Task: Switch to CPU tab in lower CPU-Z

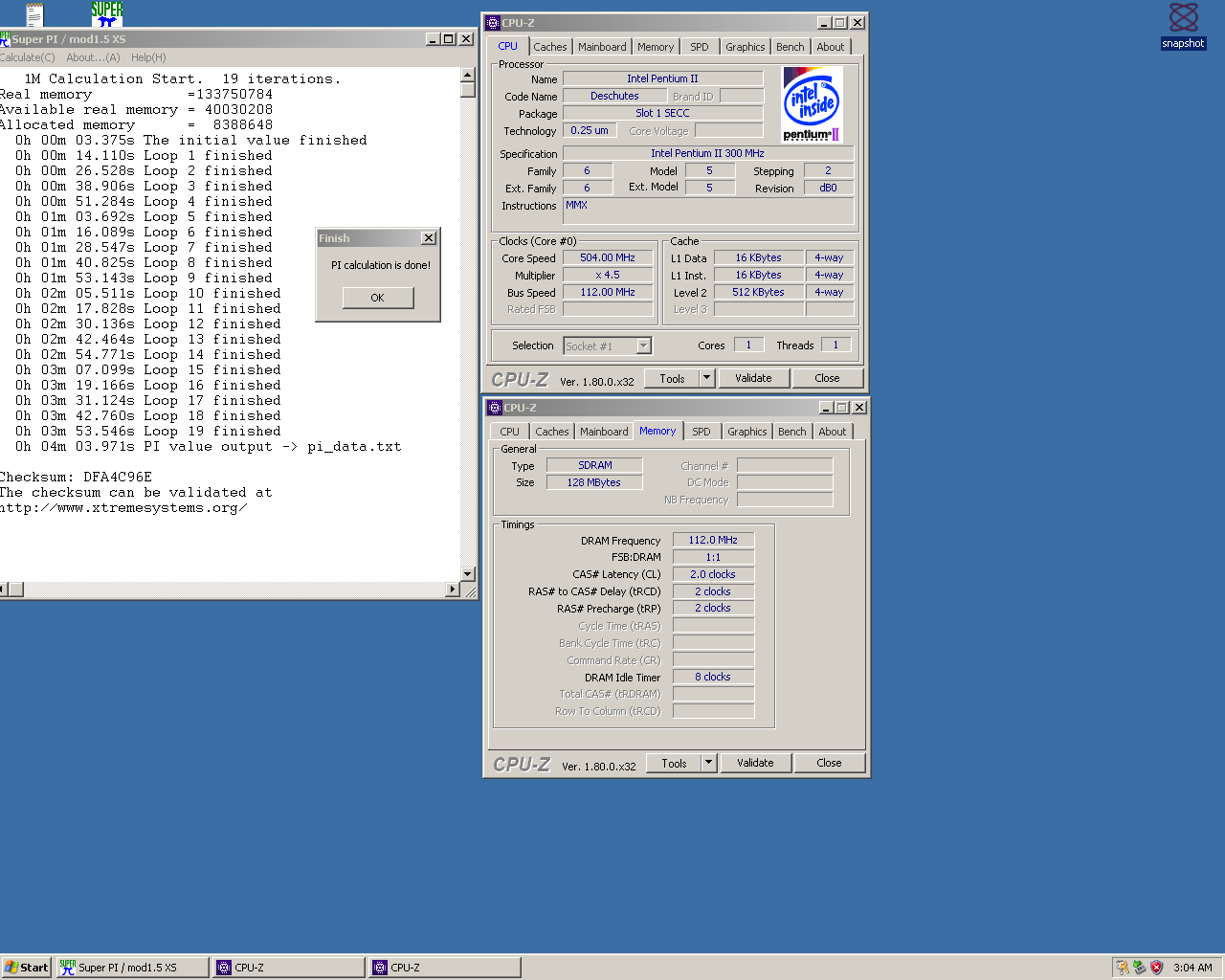Action: [x=510, y=432]
